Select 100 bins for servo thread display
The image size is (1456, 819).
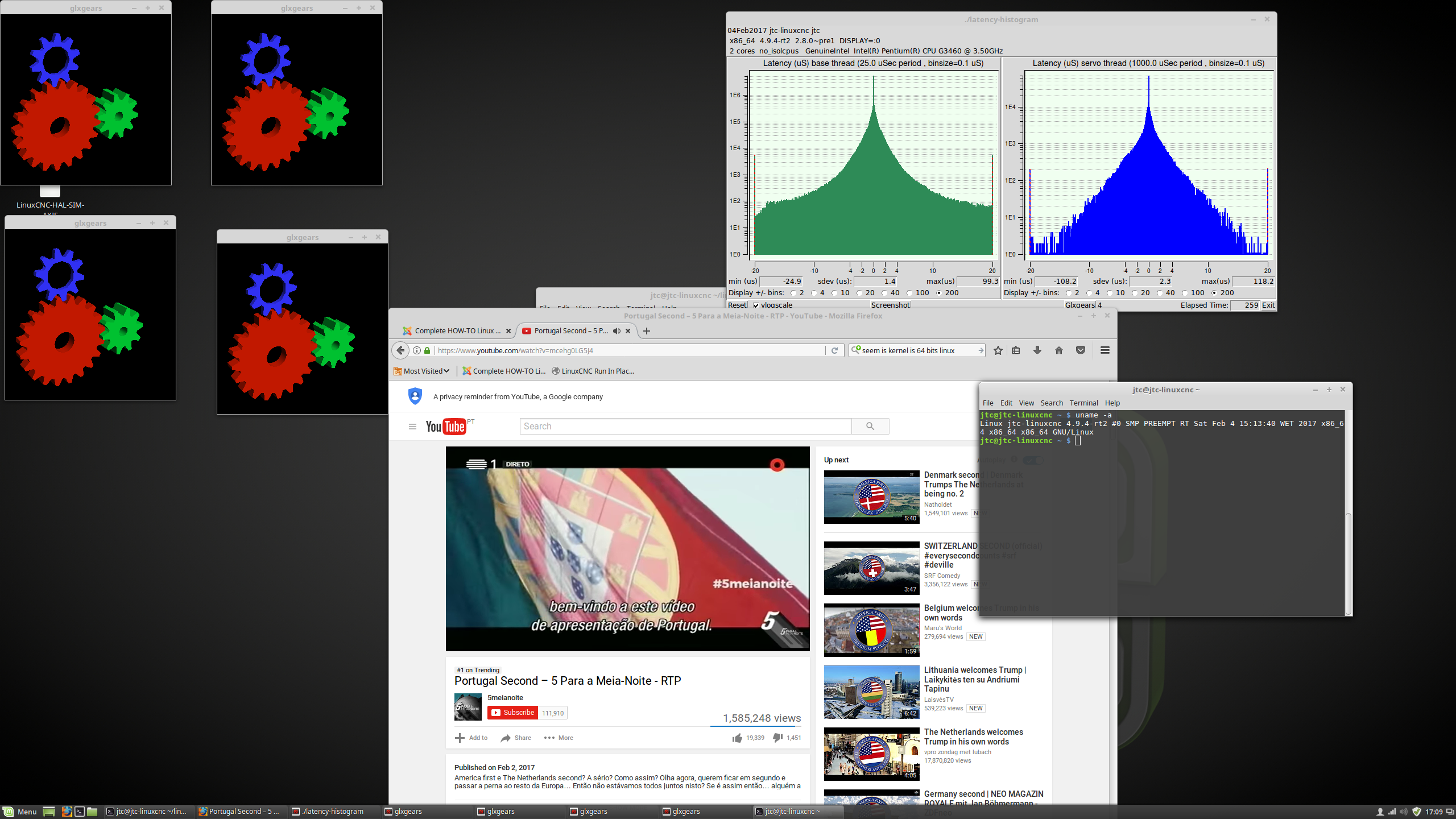(1185, 293)
